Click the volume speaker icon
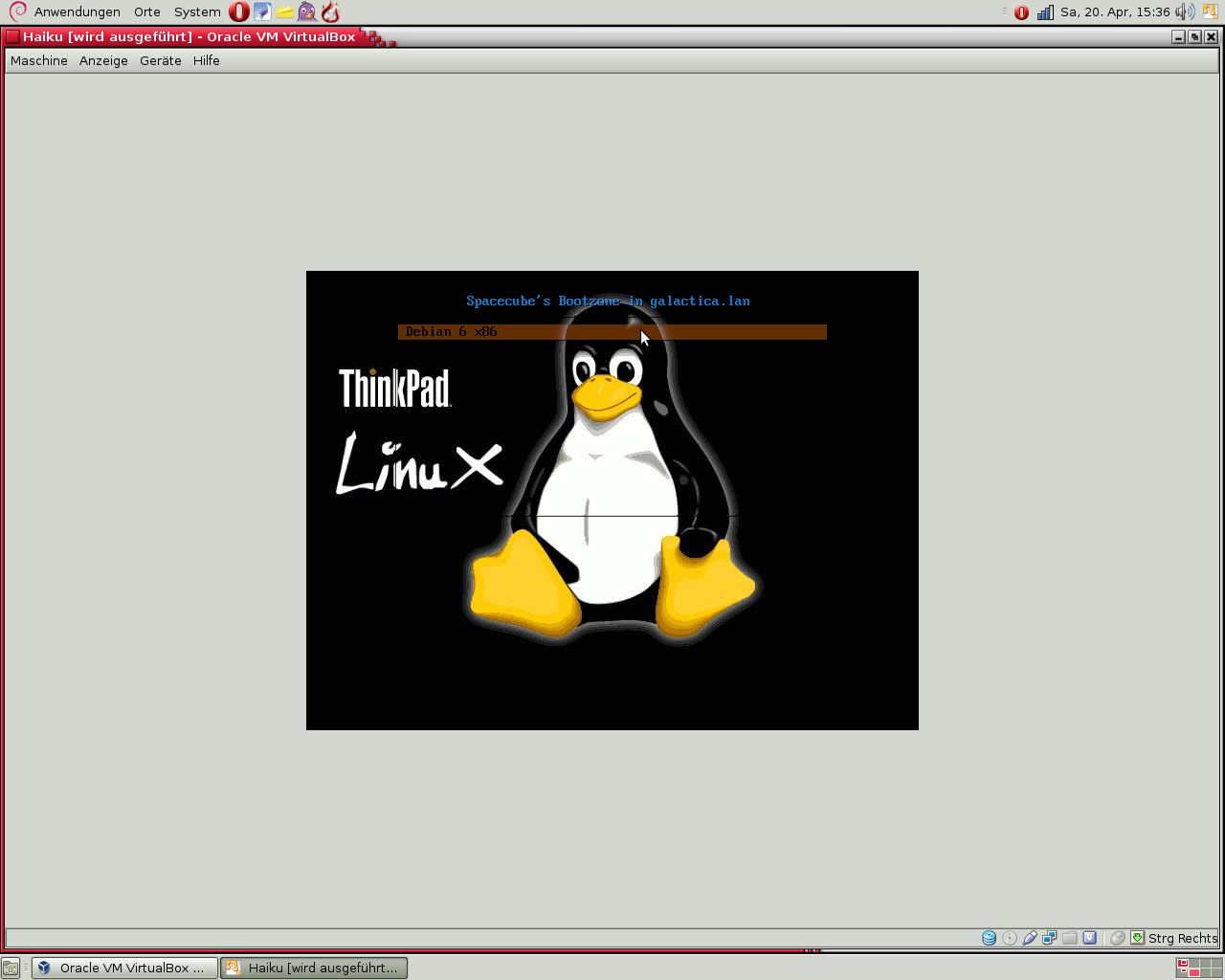Viewport: 1225px width, 980px height. [x=1185, y=12]
